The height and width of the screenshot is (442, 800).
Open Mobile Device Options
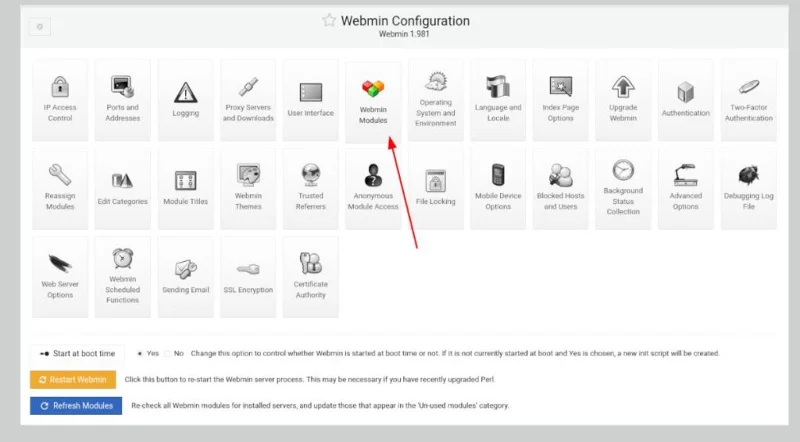(498, 189)
